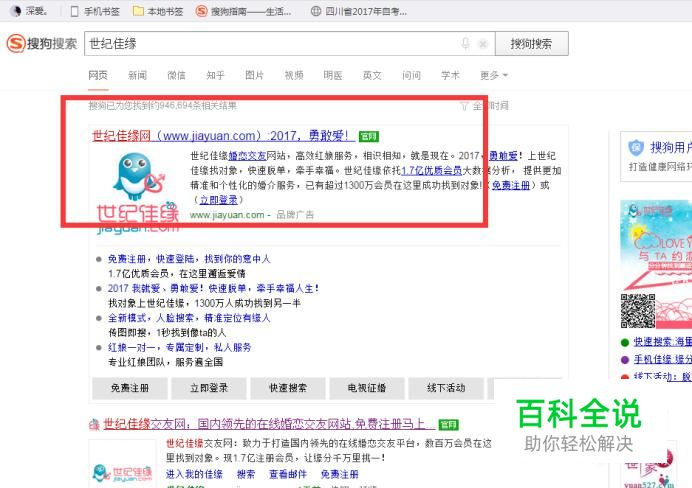692x488 pixels.
Task: Click the 免费注册 link in the description
Action: click(511, 185)
